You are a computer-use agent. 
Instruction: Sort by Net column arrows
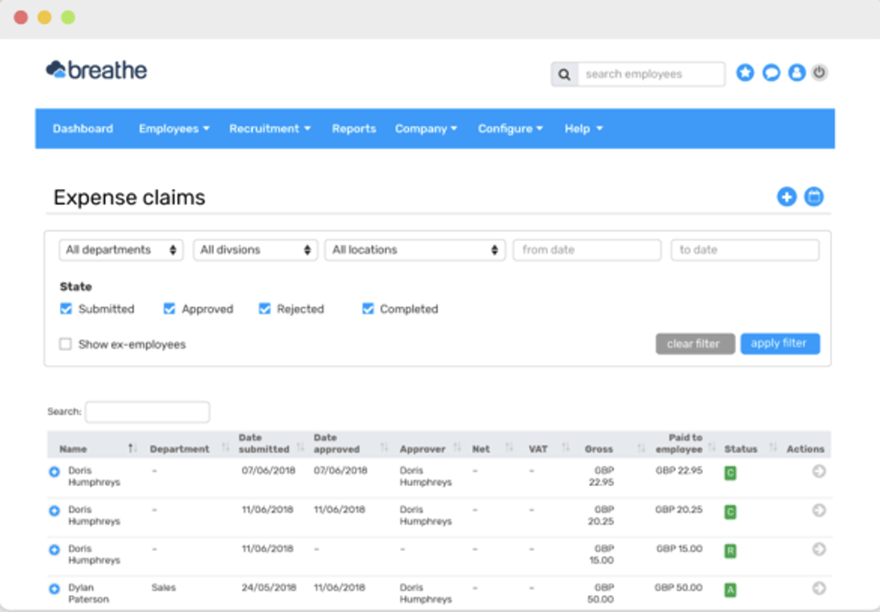[x=509, y=447]
